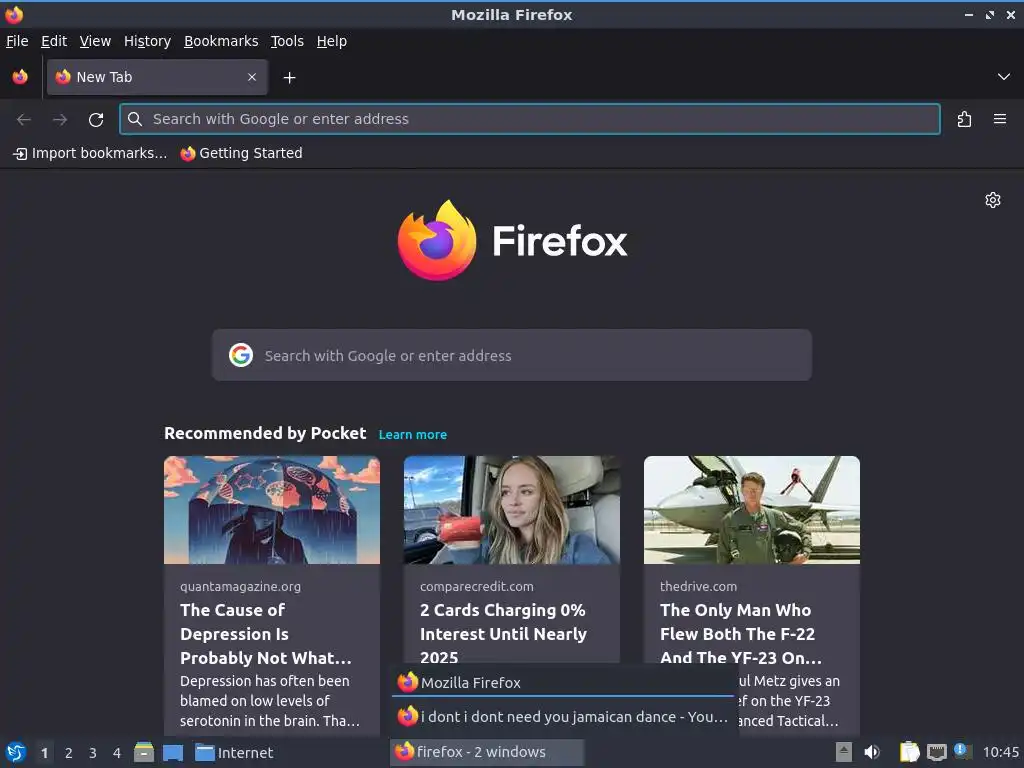Go back using the back arrow
Viewport: 1024px width, 768px height.
pos(24,120)
